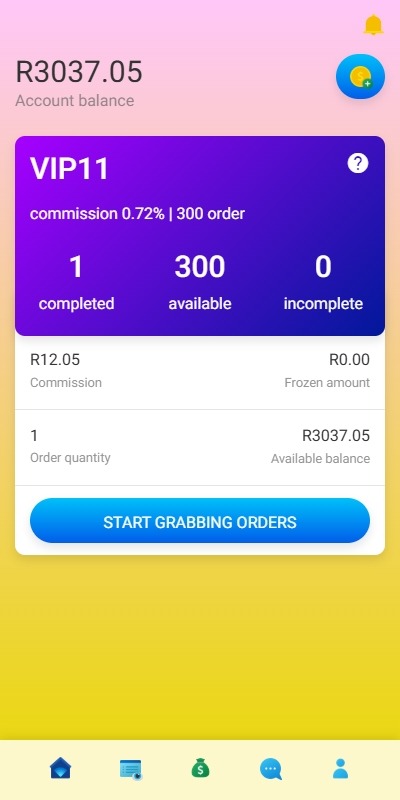Tap the R3037.05 account balance at top
The height and width of the screenshot is (800, 400).
[79, 71]
